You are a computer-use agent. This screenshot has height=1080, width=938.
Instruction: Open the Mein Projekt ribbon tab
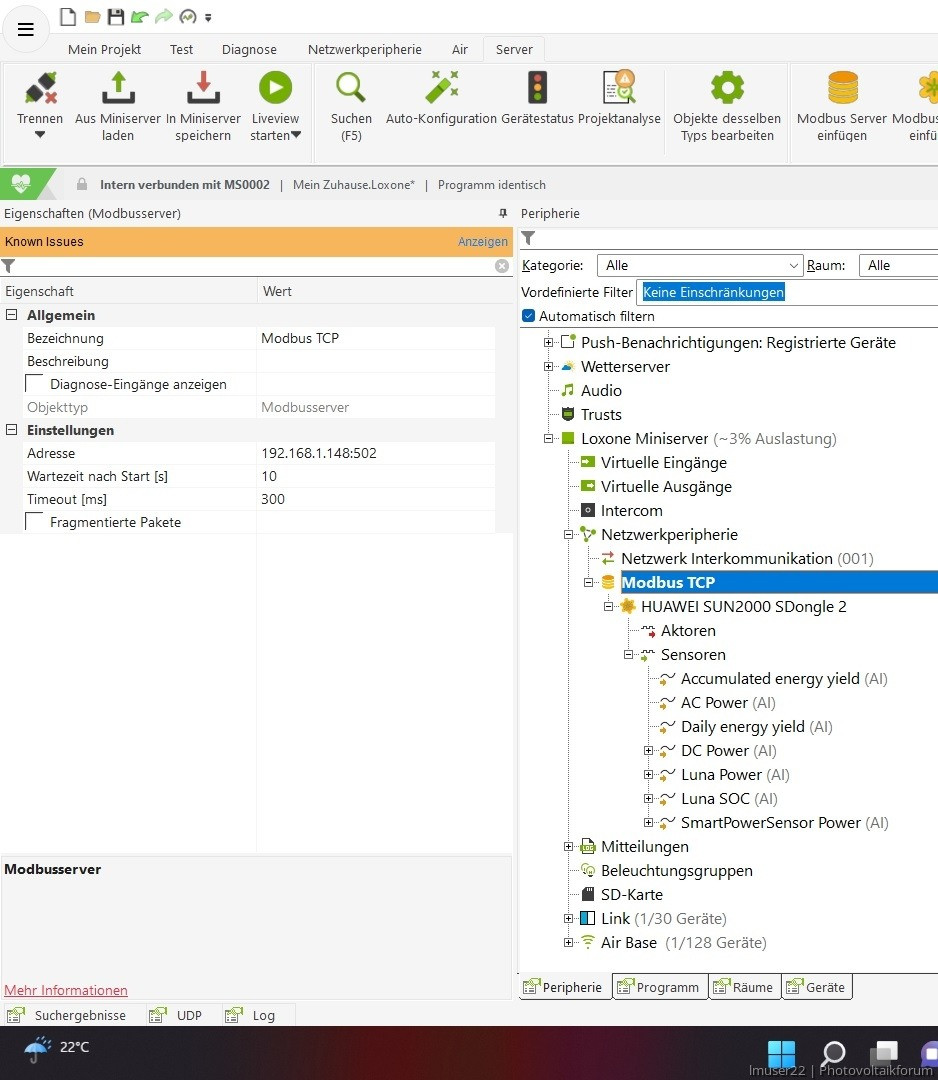[105, 50]
